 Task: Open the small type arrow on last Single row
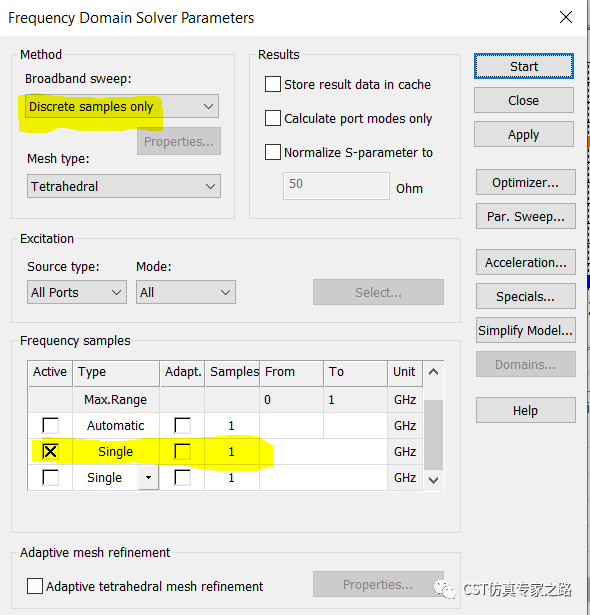148,477
